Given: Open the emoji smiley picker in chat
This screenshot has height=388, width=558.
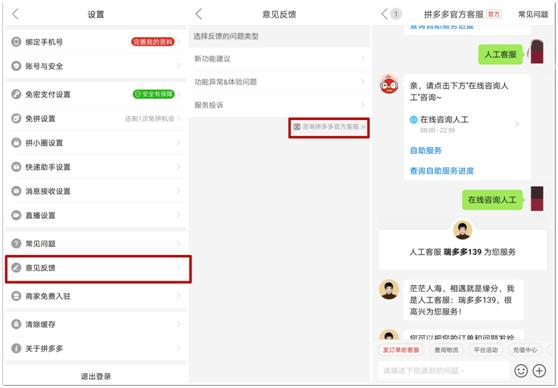Looking at the screenshot, I should [x=521, y=371].
